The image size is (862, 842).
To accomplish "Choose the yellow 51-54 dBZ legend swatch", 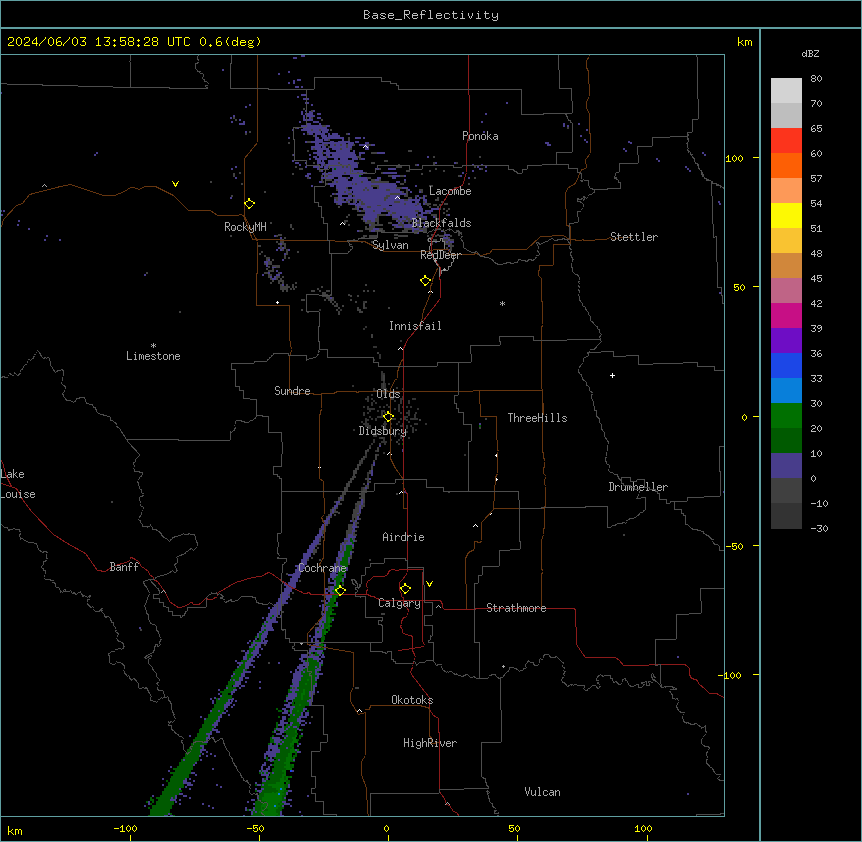I will 786,215.
